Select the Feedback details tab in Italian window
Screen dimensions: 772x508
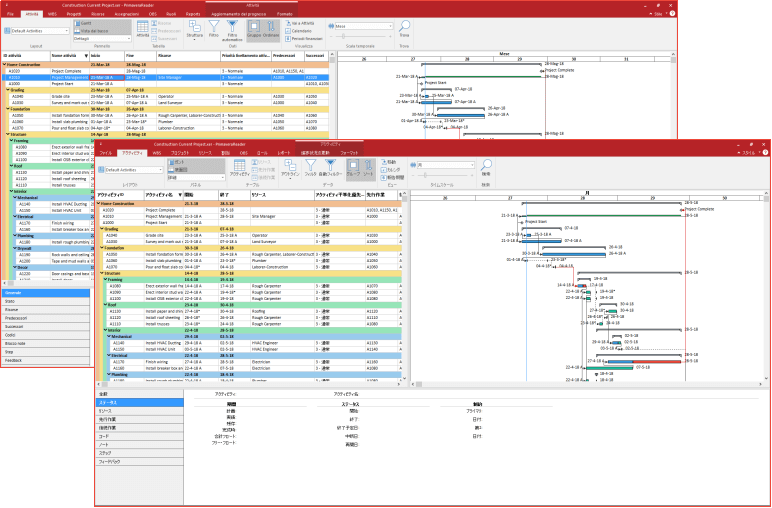click(x=45, y=360)
